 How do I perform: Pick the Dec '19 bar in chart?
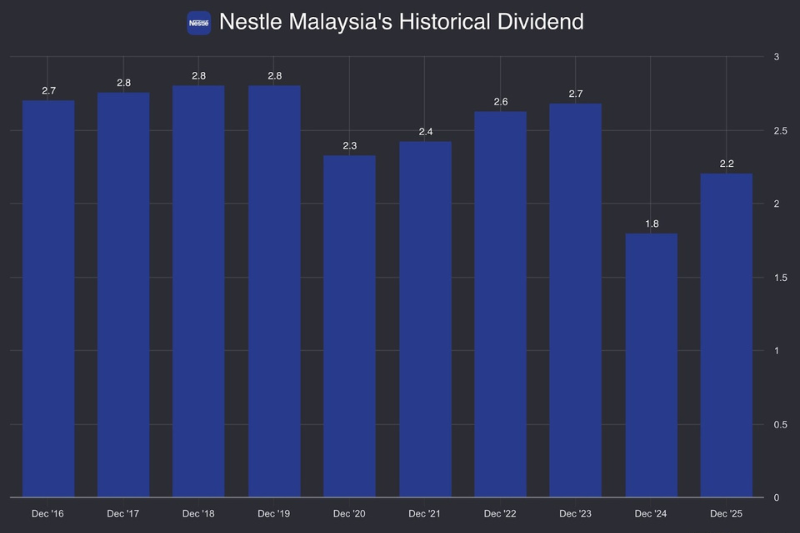click(x=274, y=291)
